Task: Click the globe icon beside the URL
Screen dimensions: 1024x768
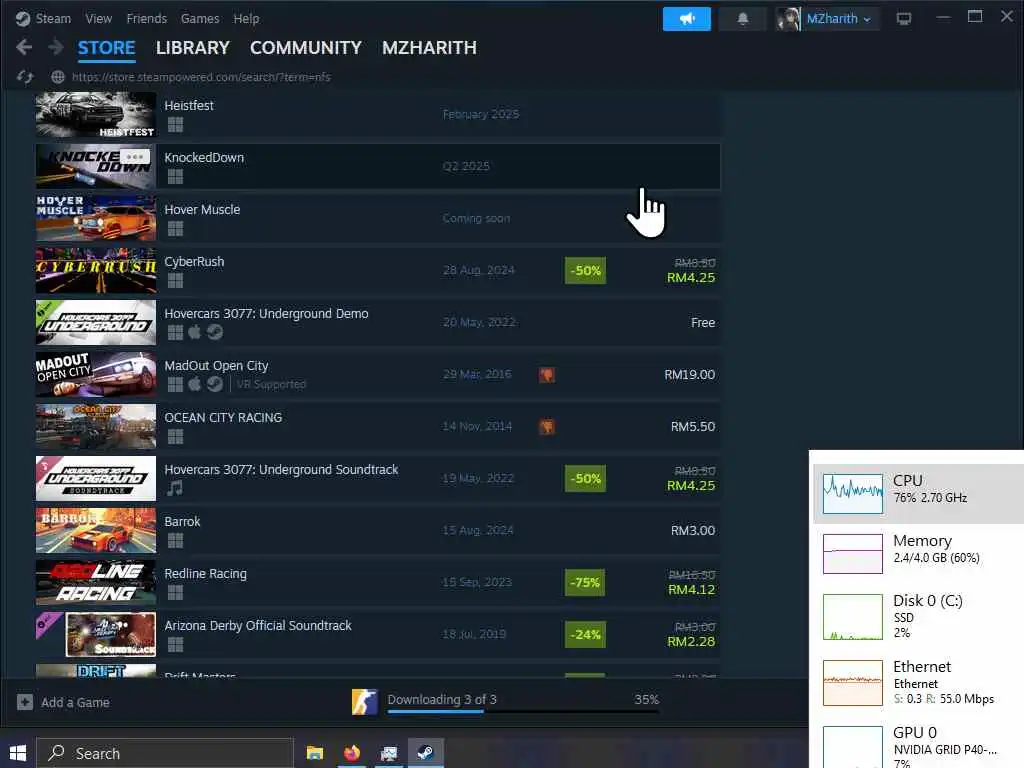Action: coord(57,77)
